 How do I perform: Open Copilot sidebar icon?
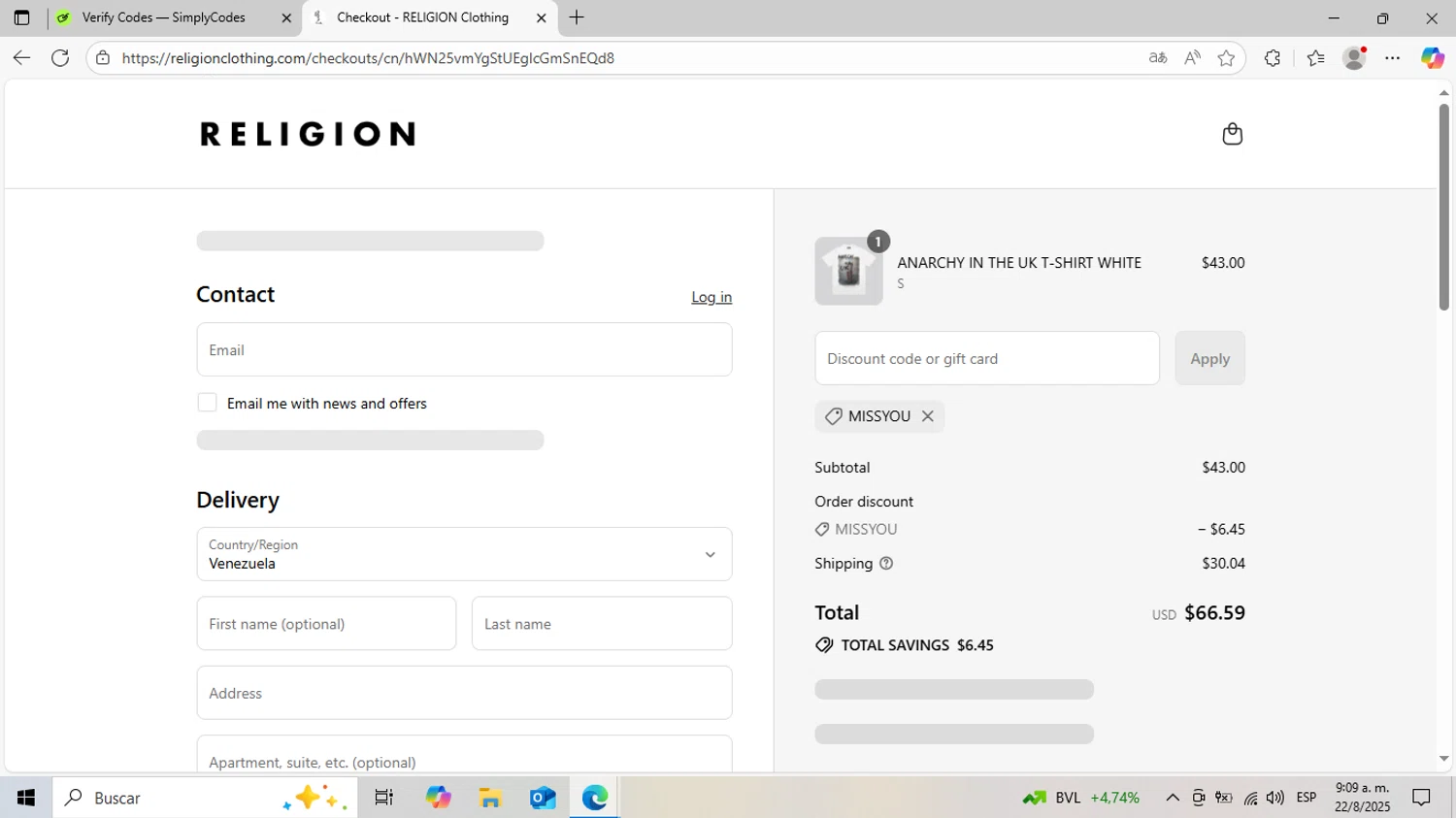[x=1432, y=58]
